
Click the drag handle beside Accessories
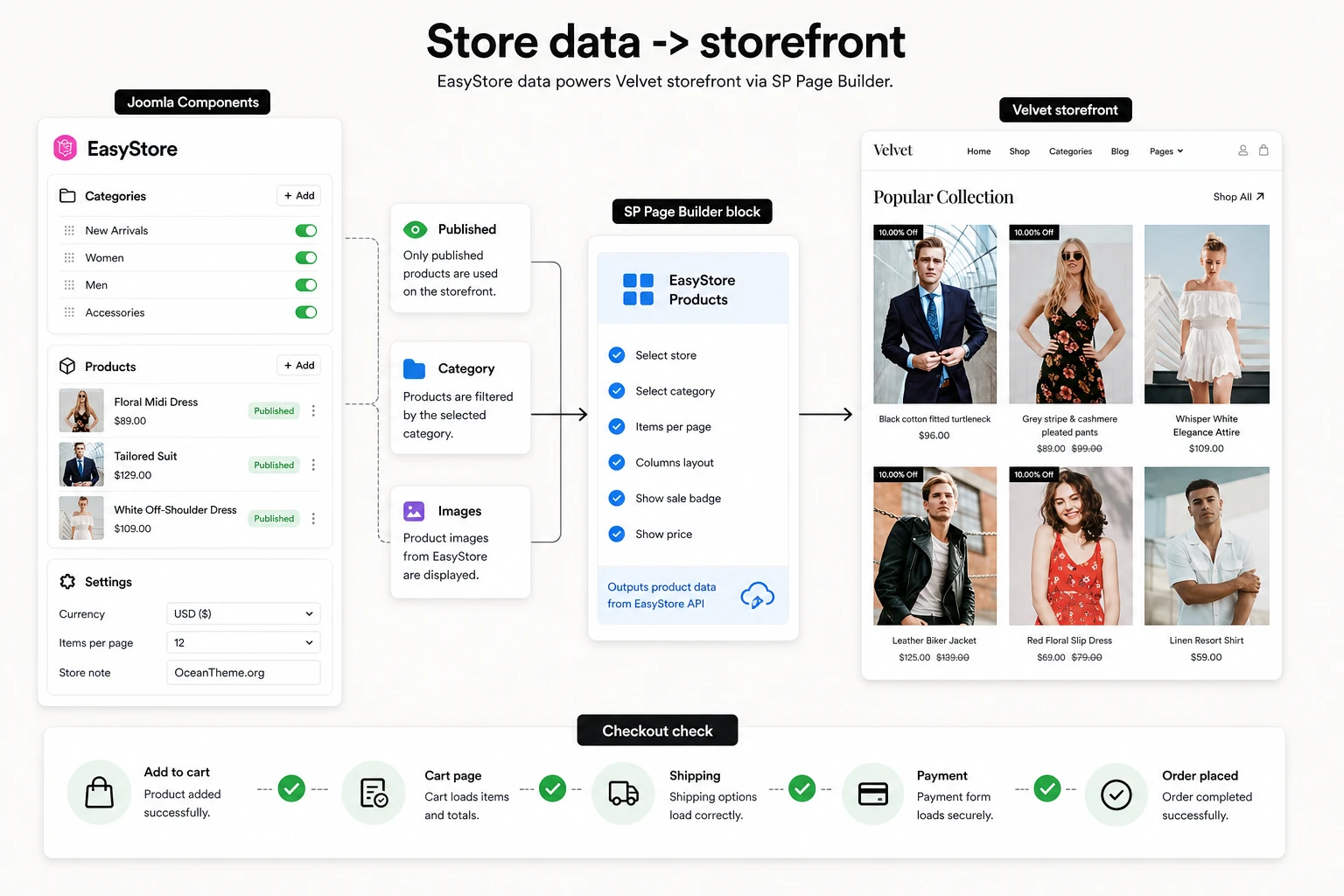pyautogui.click(x=69, y=312)
